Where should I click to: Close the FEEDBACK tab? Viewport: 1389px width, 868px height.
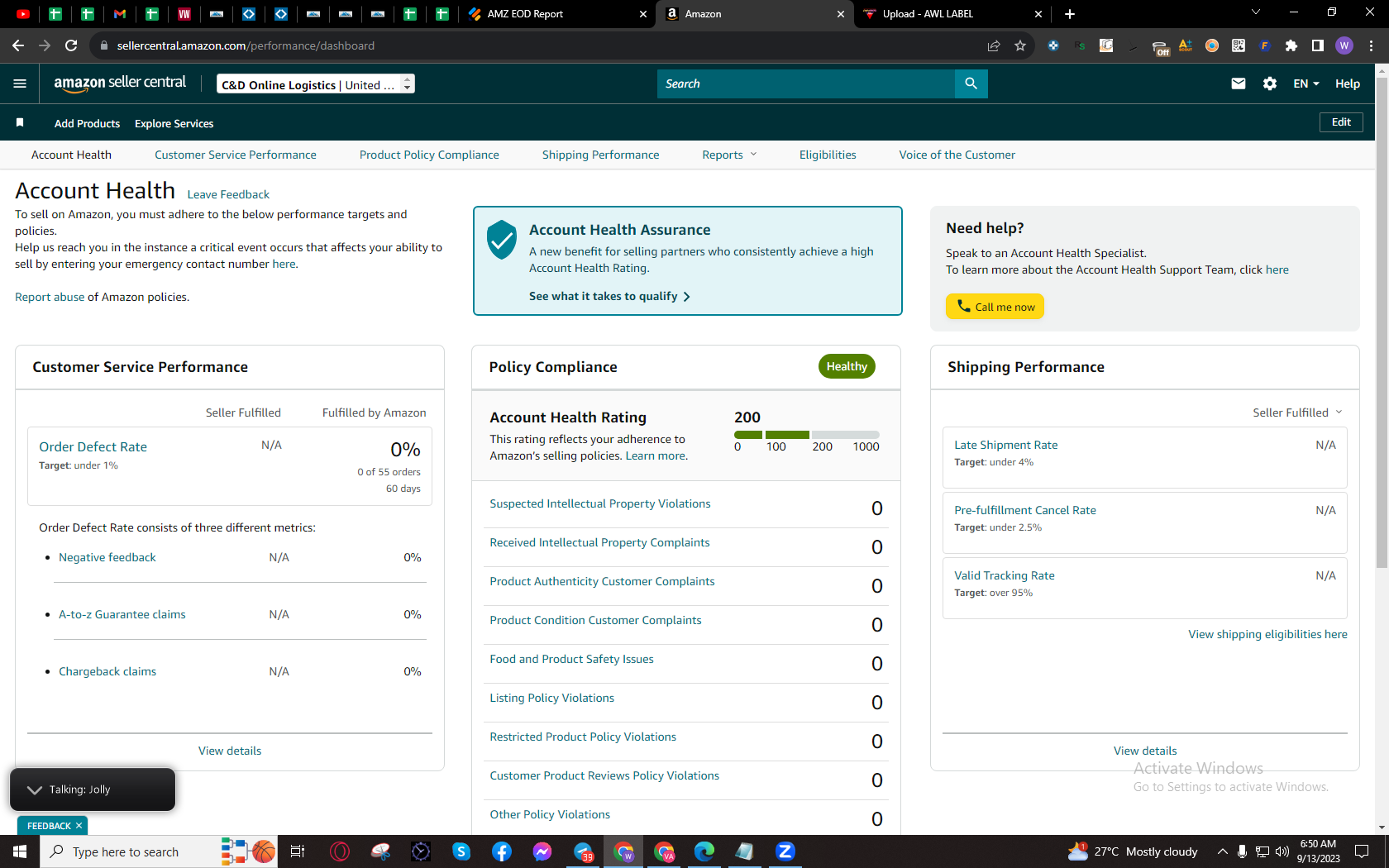click(x=79, y=826)
